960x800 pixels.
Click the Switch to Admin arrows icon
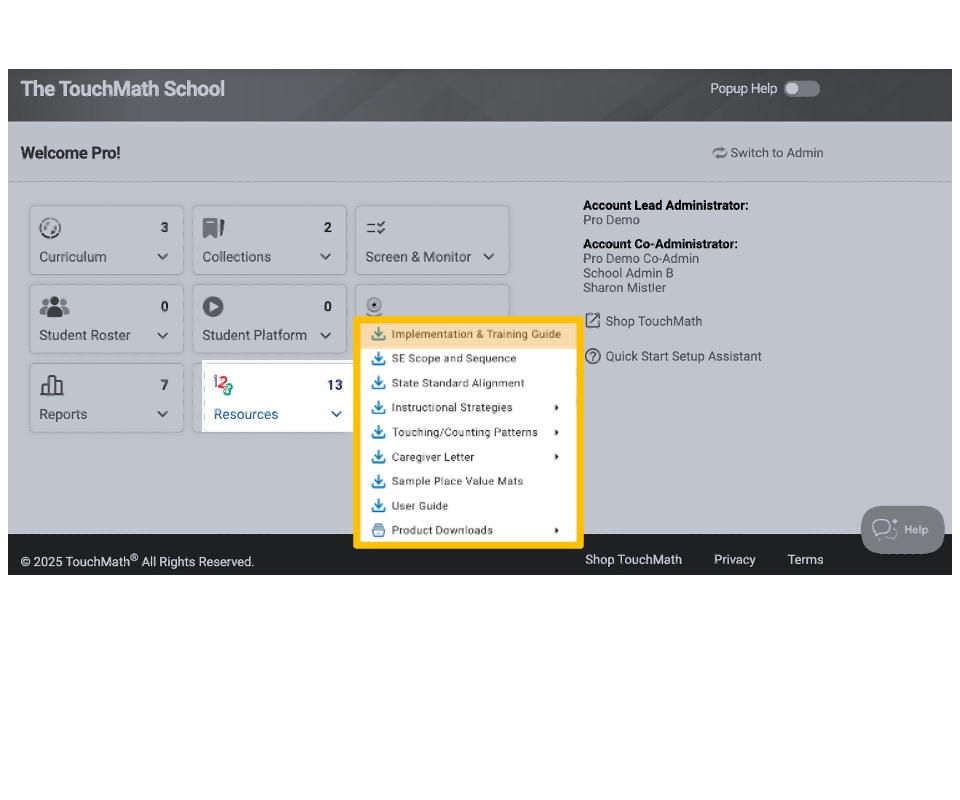point(719,153)
